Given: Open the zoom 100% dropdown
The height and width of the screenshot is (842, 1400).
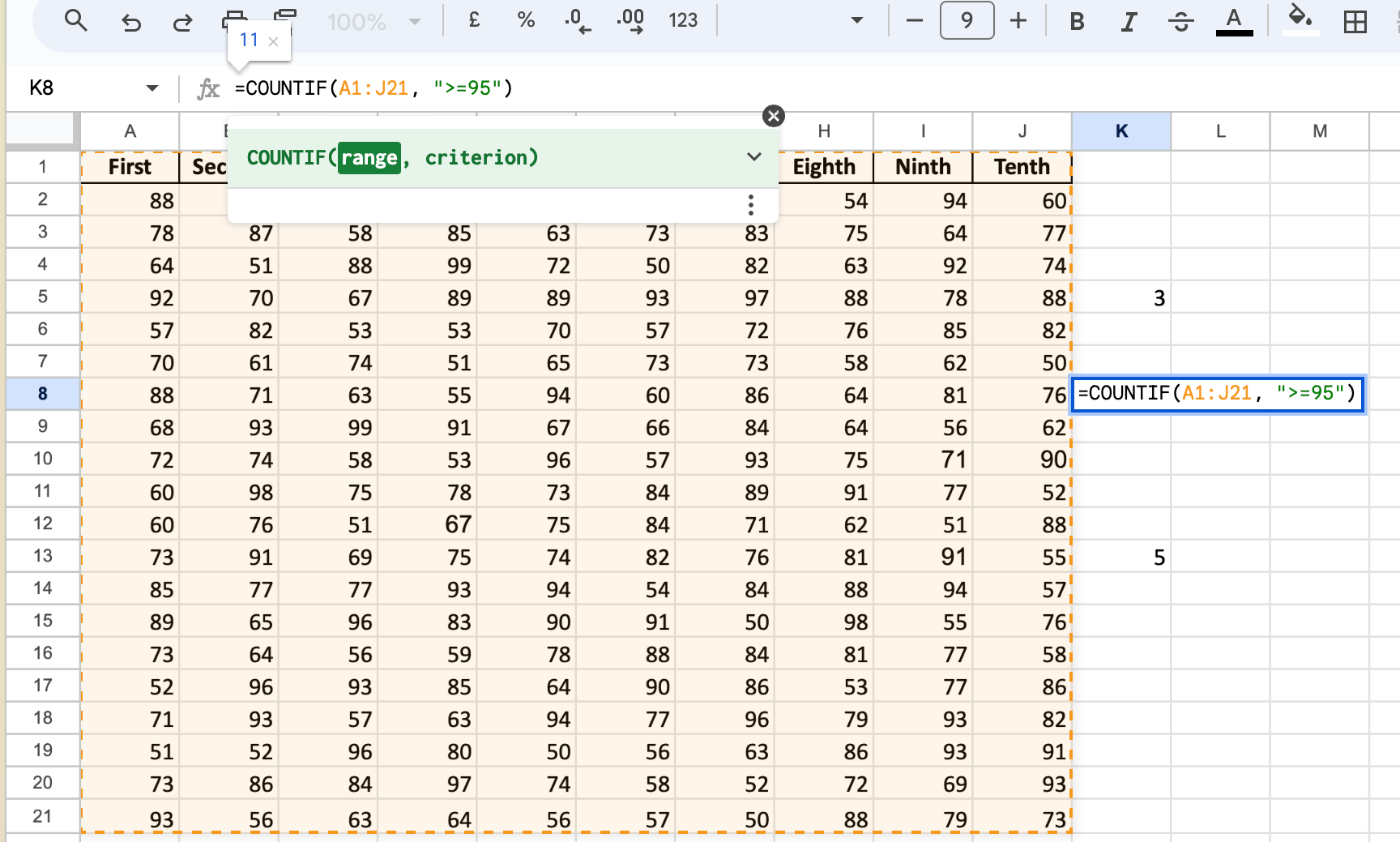Looking at the screenshot, I should 373,22.
